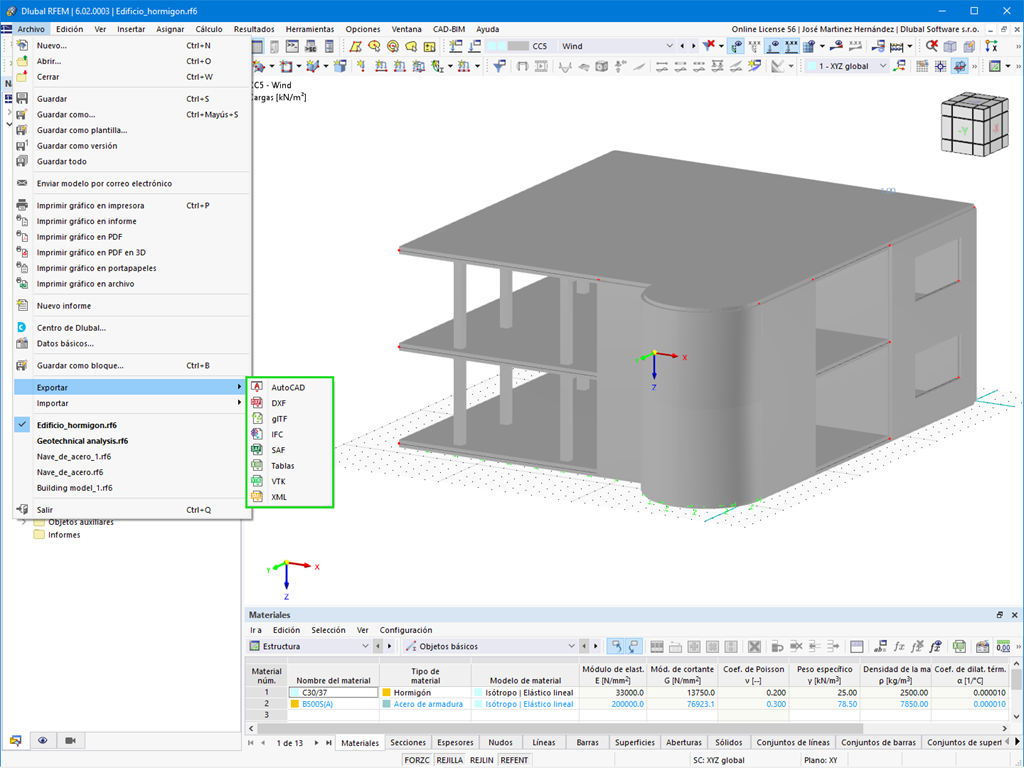Choose XML export entry
Viewport: 1024px width, 768px height.
point(279,497)
